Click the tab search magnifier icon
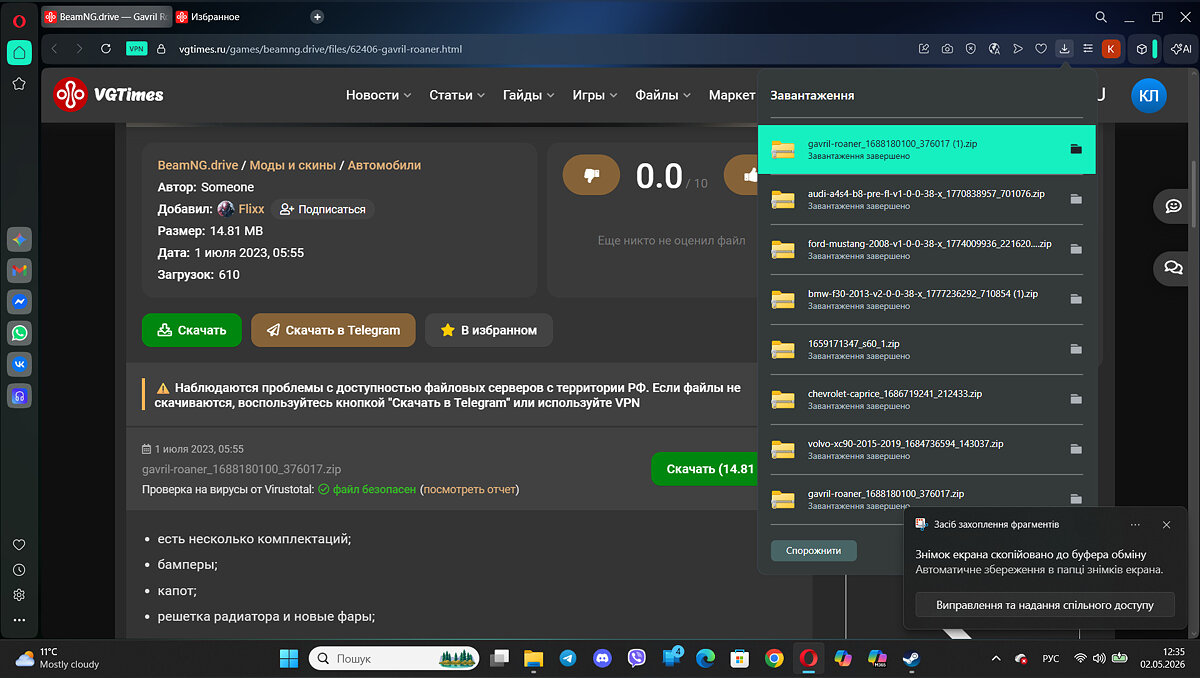Image resolution: width=1200 pixels, height=678 pixels. click(1101, 17)
